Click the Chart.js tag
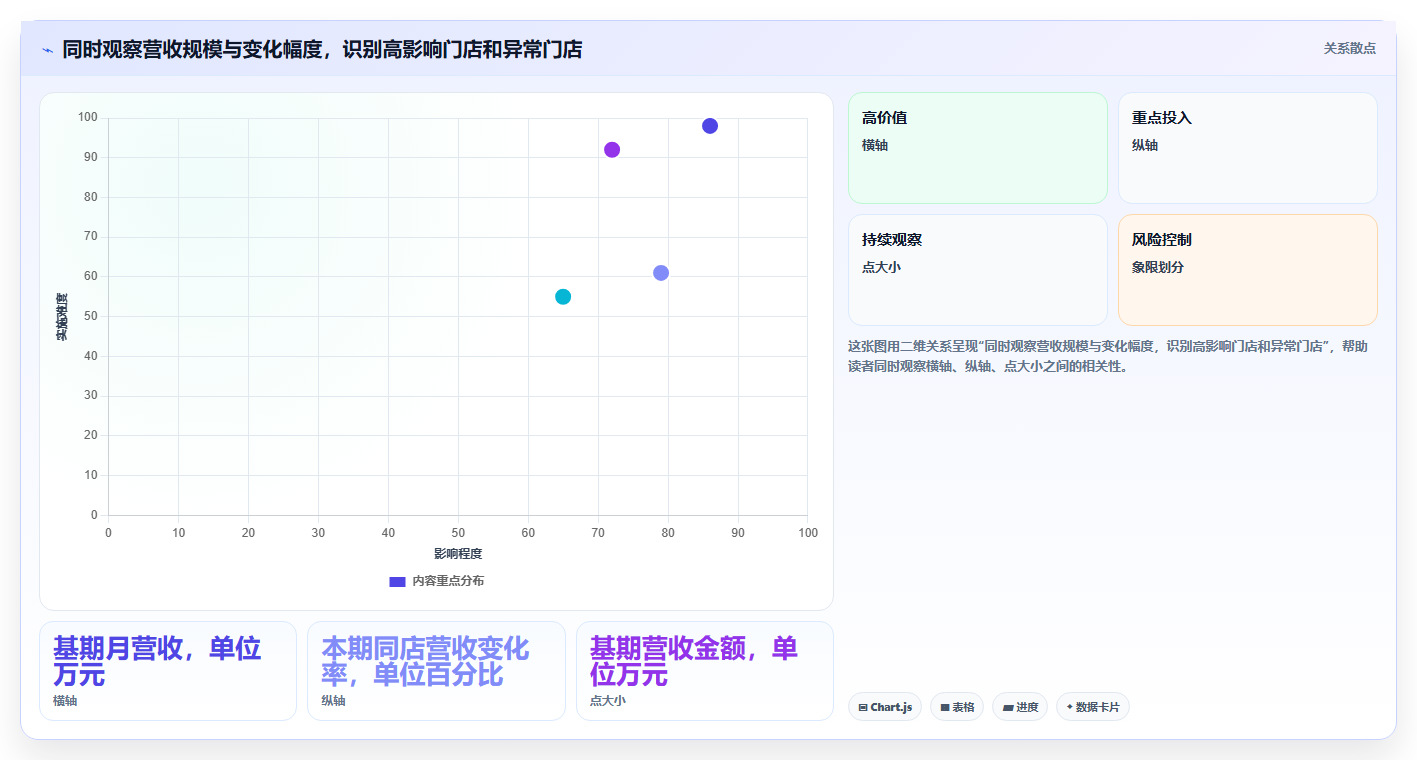The image size is (1417, 760). [885, 707]
